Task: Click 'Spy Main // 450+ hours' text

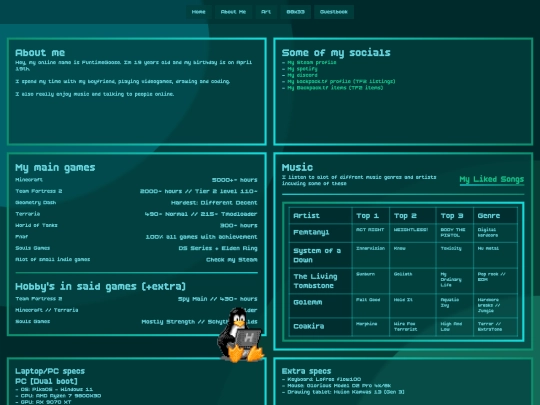Action: tap(218, 299)
